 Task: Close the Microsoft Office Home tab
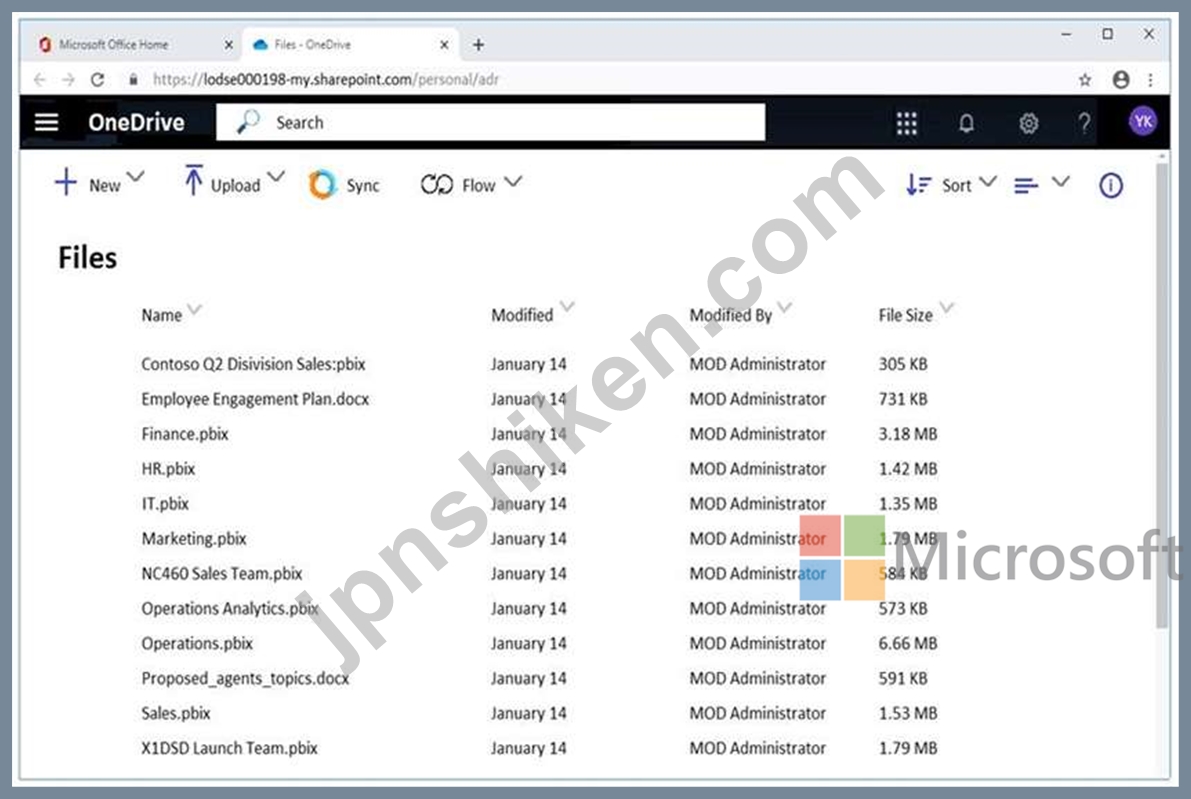pyautogui.click(x=229, y=46)
